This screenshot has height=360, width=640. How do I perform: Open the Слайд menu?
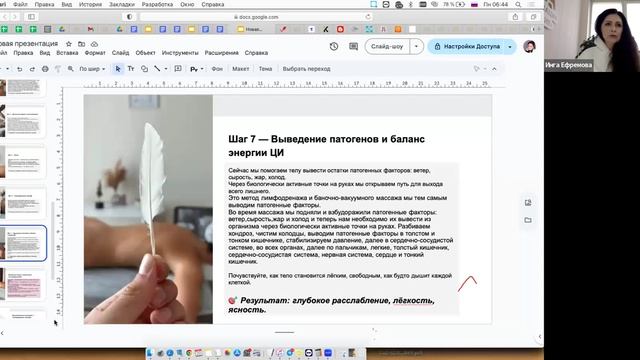(120, 53)
